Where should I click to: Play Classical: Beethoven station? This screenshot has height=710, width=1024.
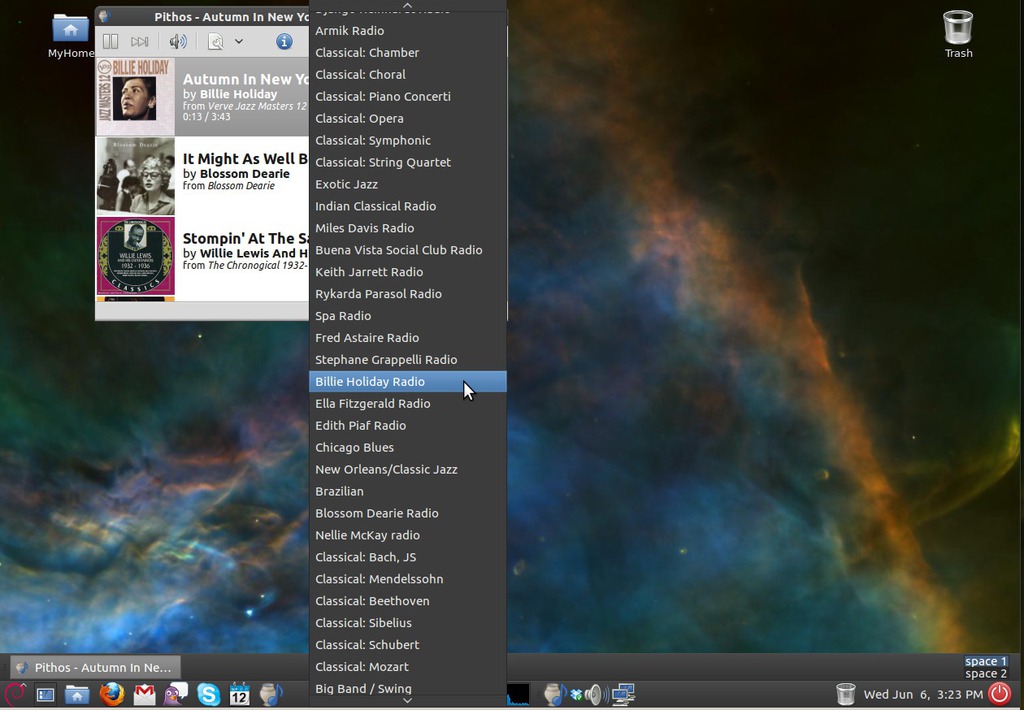click(x=408, y=602)
